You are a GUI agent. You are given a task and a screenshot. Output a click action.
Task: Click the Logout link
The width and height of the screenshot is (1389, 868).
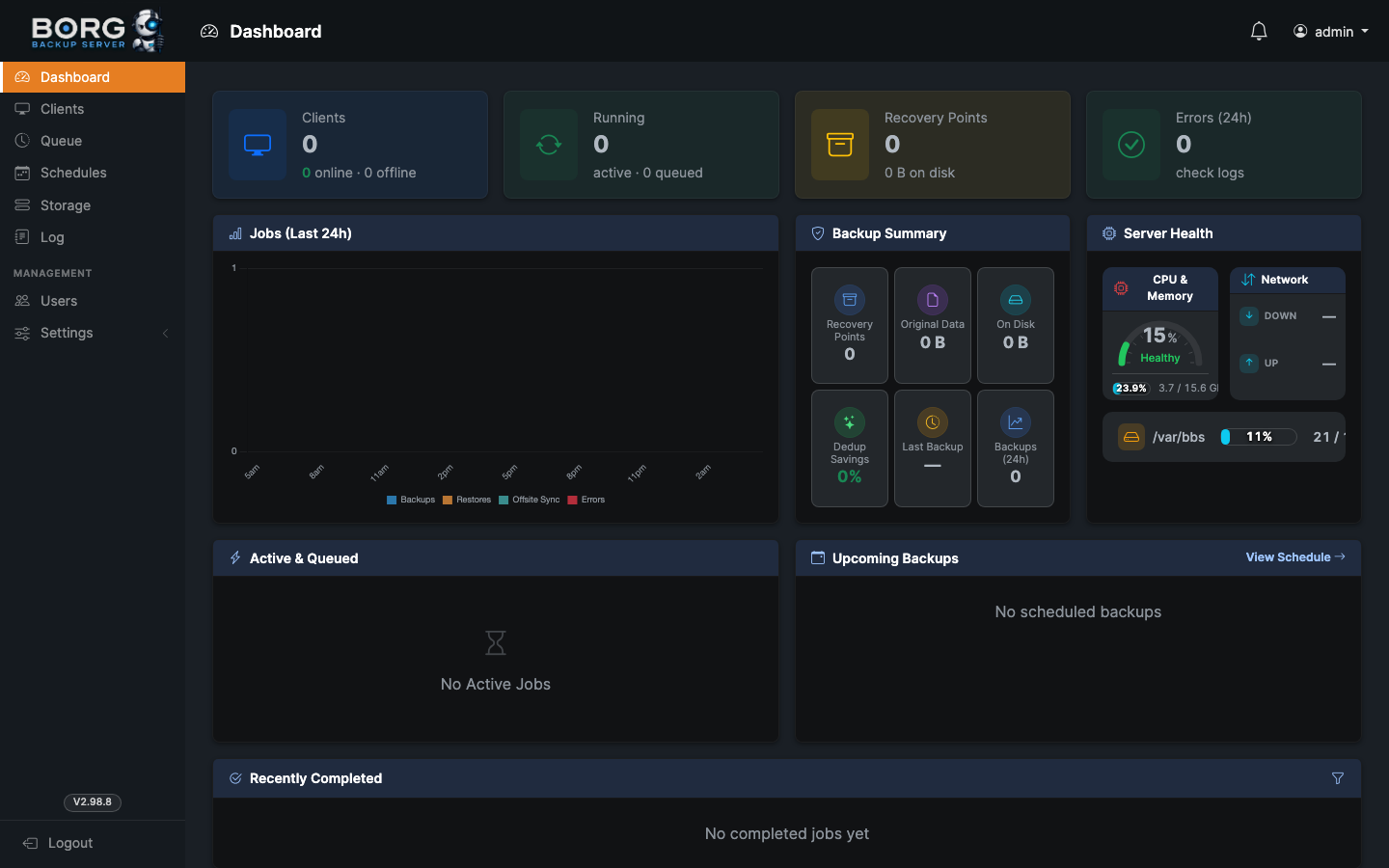pyautogui.click(x=58, y=843)
